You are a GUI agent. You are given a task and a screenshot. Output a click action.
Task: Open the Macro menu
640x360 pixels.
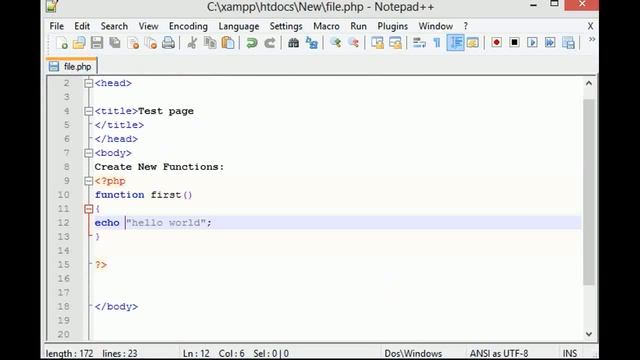click(x=326, y=26)
